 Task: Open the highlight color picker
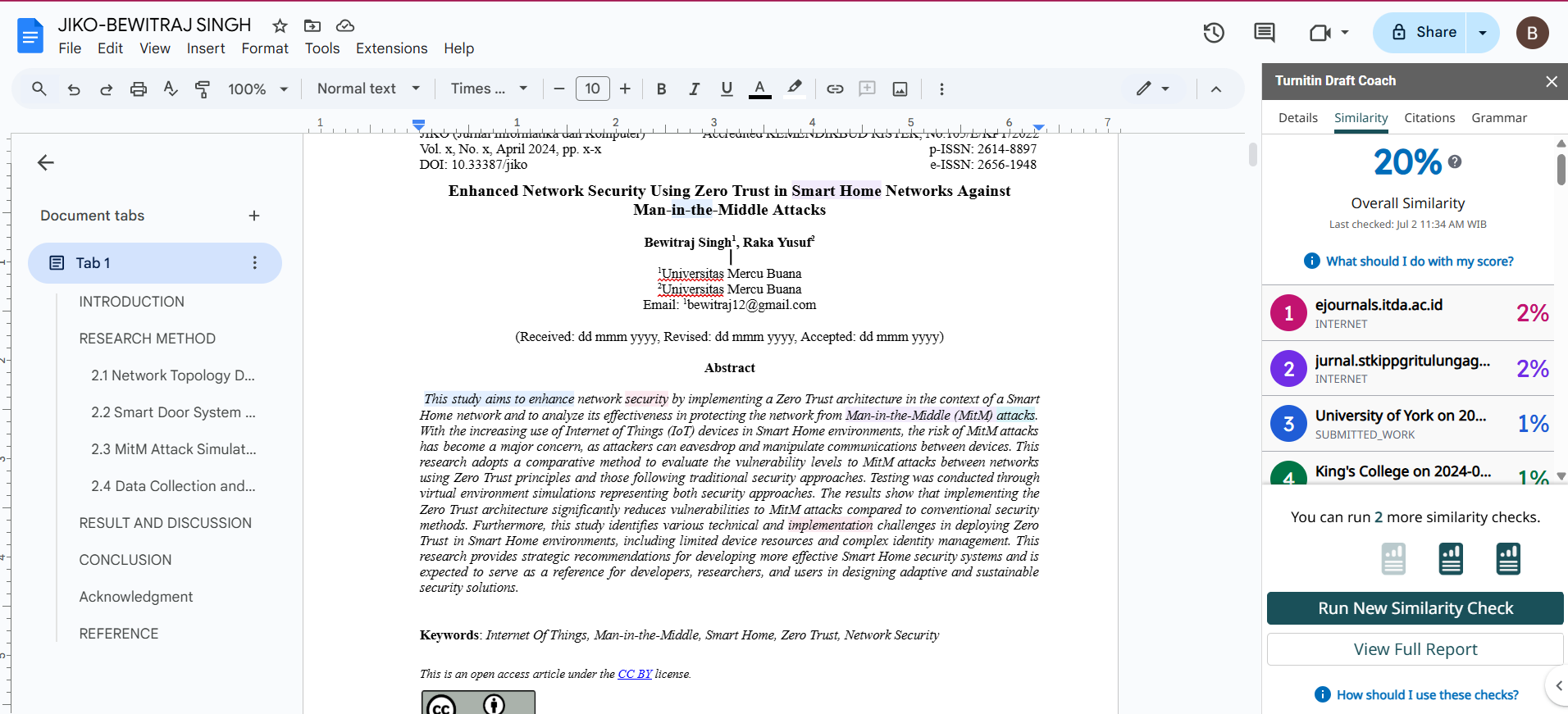pos(794,89)
